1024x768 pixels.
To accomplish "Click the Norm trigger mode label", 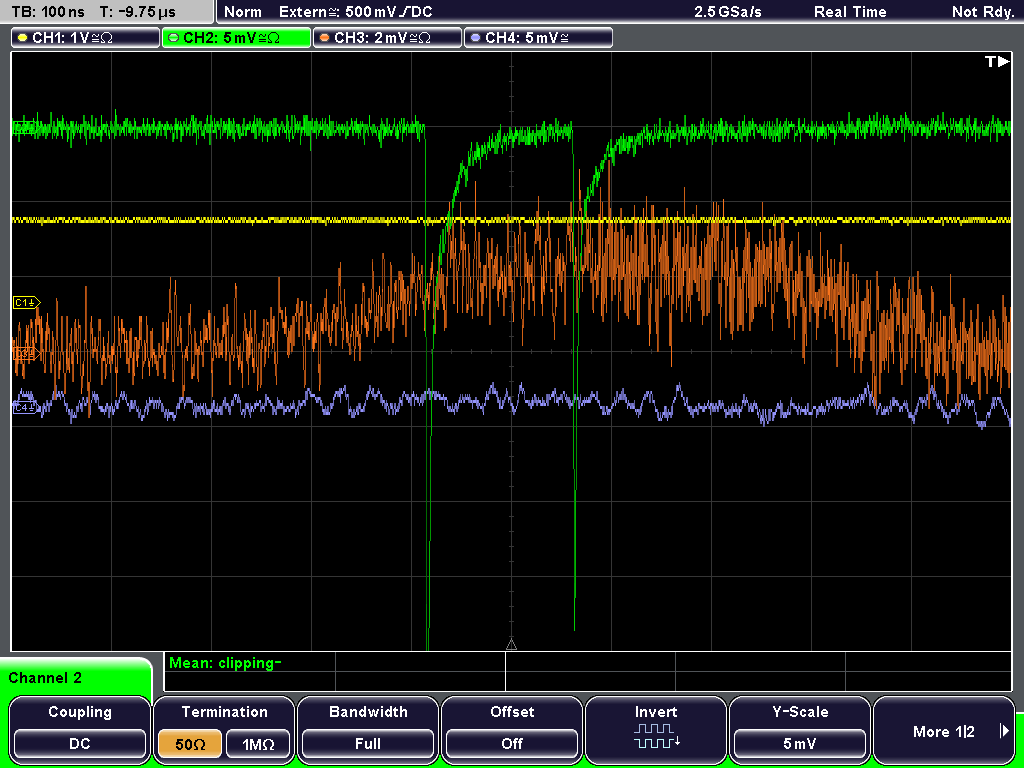I will click(242, 12).
